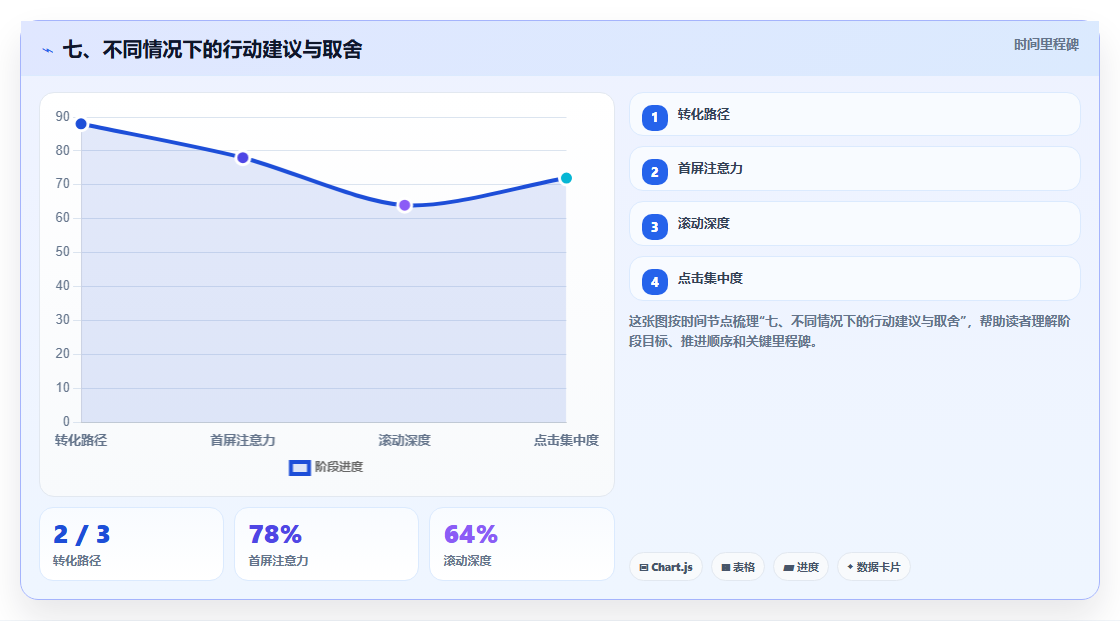Image resolution: width=1120 pixels, height=621 pixels.
Task: Click the 数据卡片 tag label
Action: (879, 567)
